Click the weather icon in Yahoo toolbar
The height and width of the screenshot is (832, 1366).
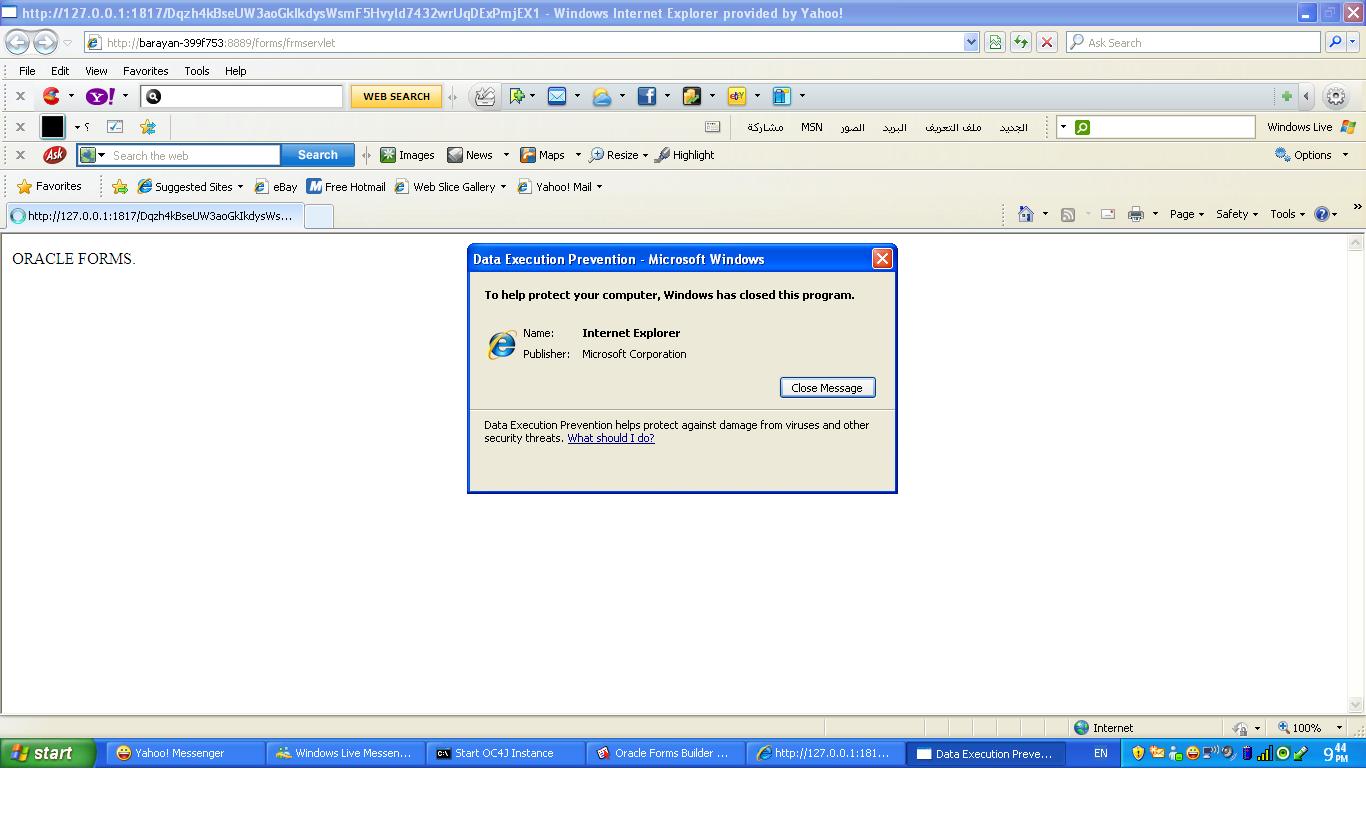[x=602, y=96]
